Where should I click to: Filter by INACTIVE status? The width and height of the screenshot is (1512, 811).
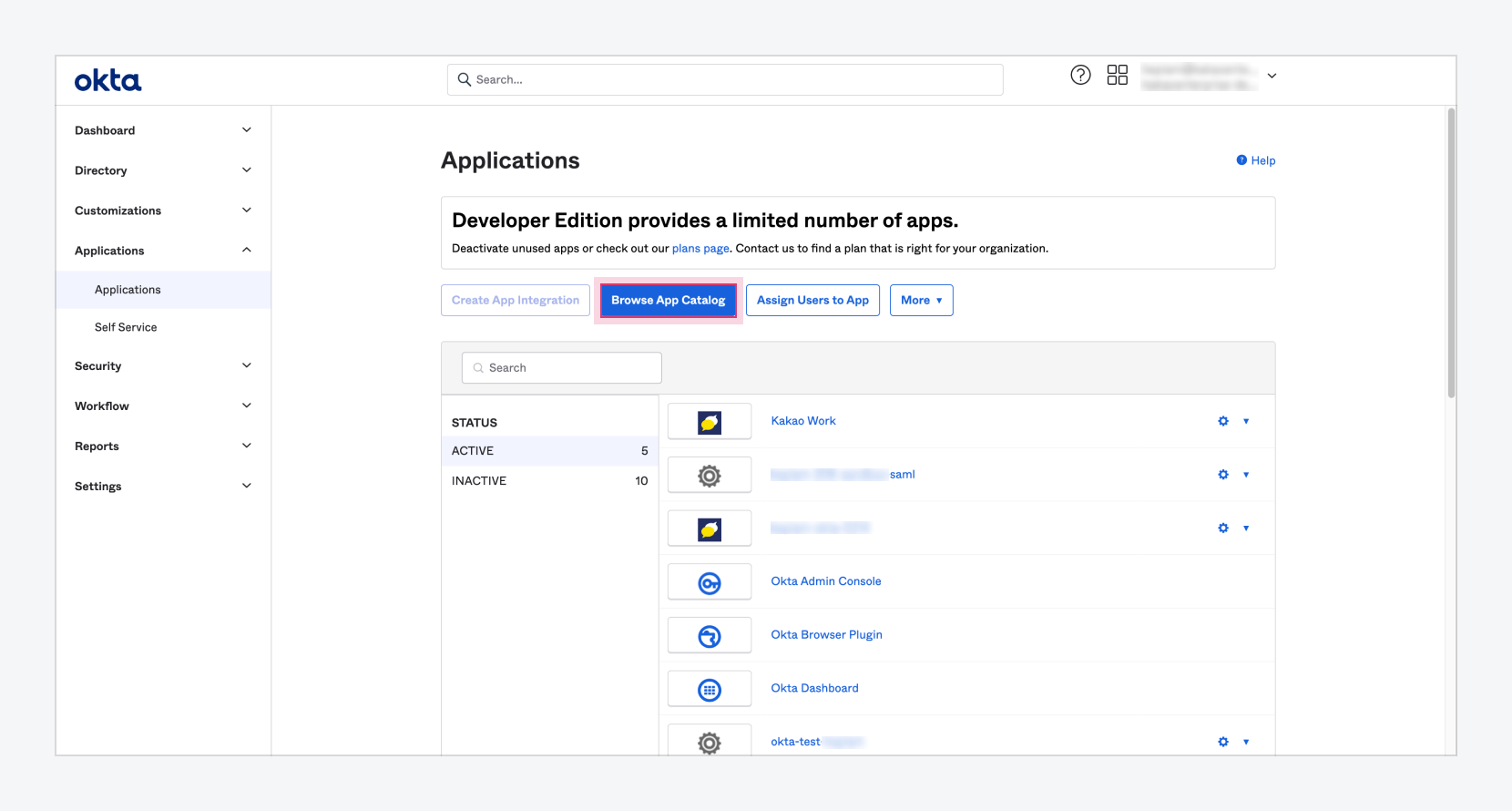click(x=549, y=480)
